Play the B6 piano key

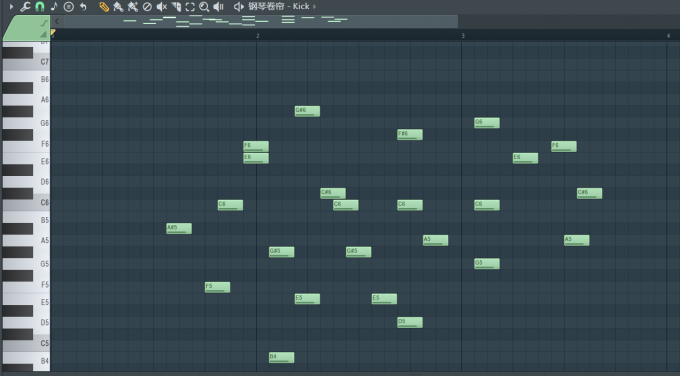coord(41,79)
